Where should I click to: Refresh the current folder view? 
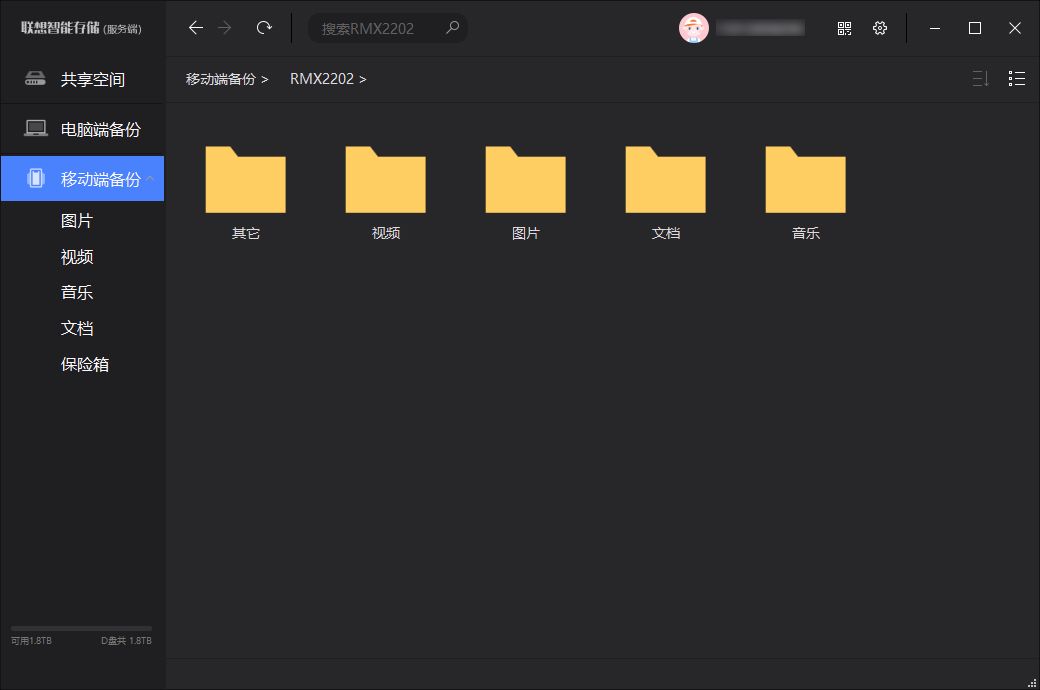coord(264,28)
